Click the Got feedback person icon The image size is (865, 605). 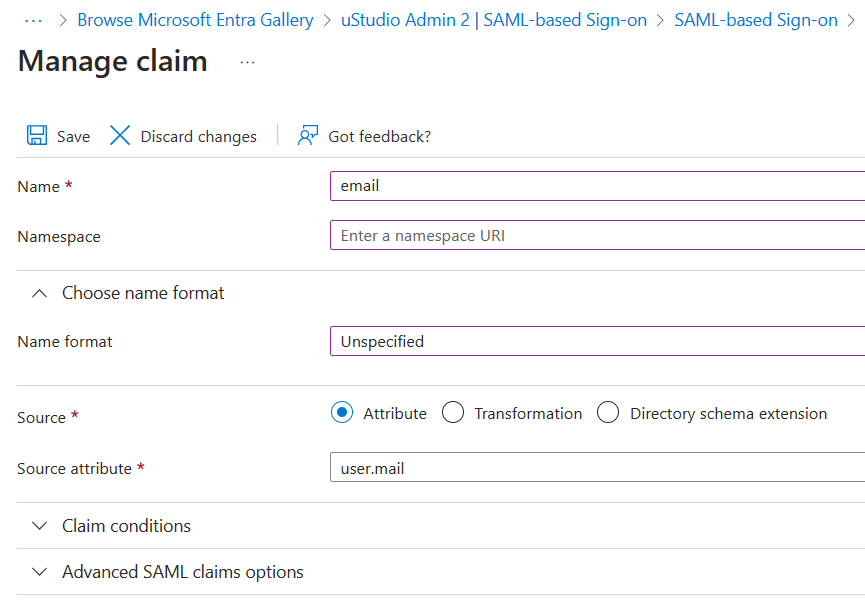point(308,136)
